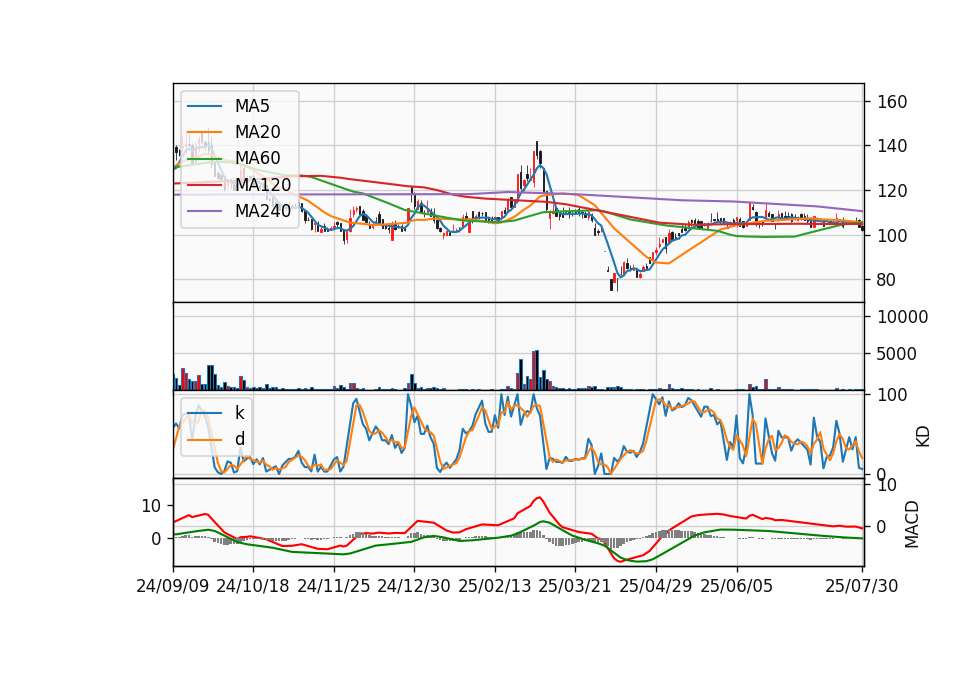The width and height of the screenshot is (960, 690).
Task: Click the 5000 tick on the volume axis
Action: coord(897,354)
